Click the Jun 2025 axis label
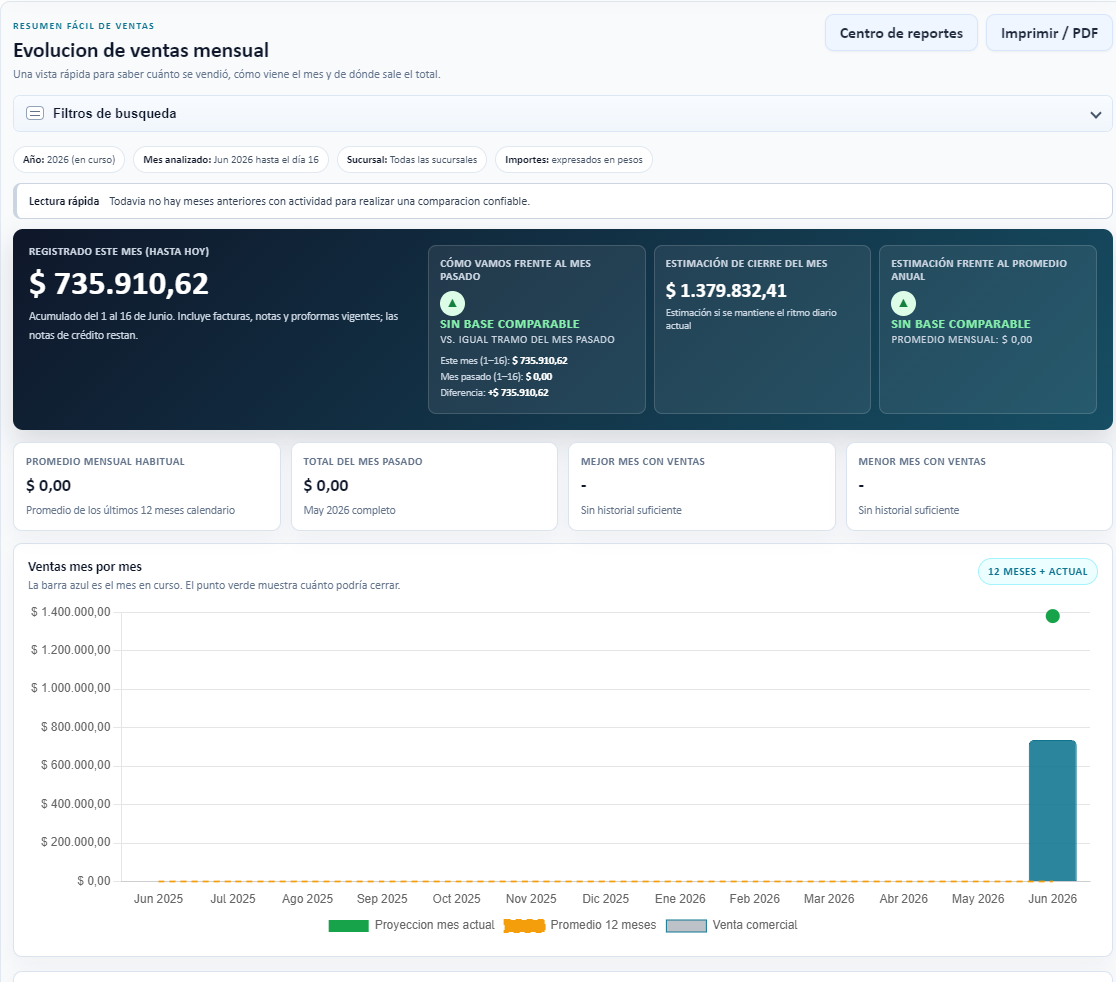This screenshot has height=982, width=1116. point(158,899)
